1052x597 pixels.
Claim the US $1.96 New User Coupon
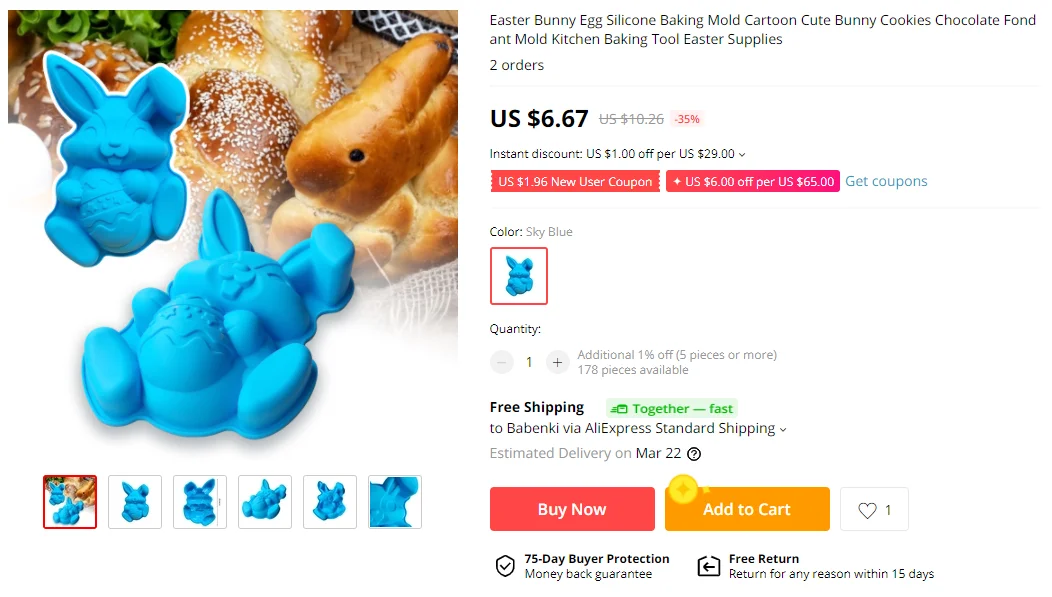tap(575, 182)
